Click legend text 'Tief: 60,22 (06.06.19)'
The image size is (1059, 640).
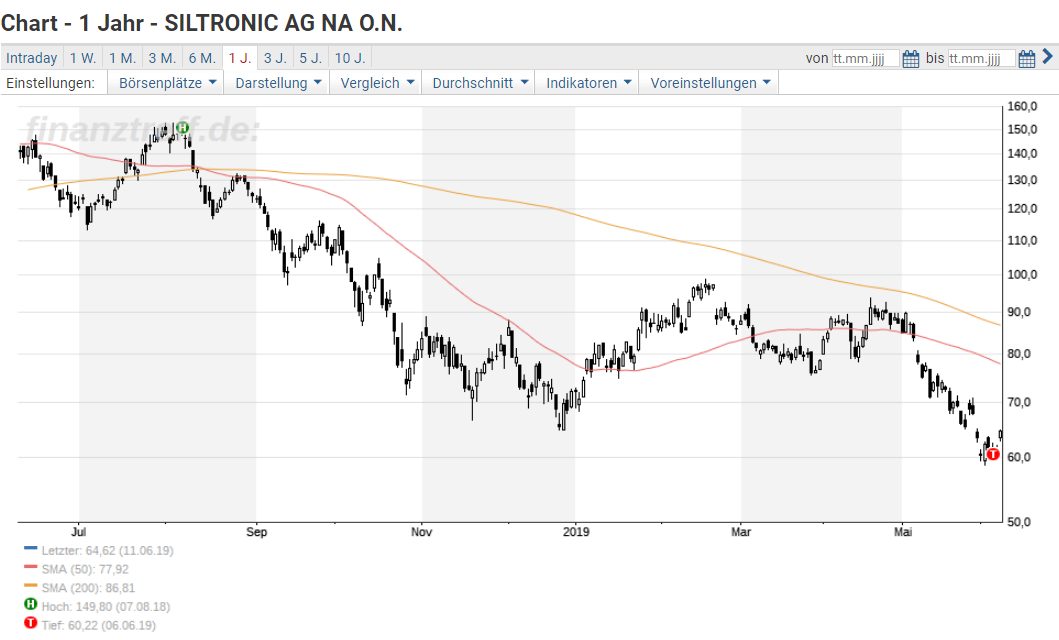[x=99, y=625]
